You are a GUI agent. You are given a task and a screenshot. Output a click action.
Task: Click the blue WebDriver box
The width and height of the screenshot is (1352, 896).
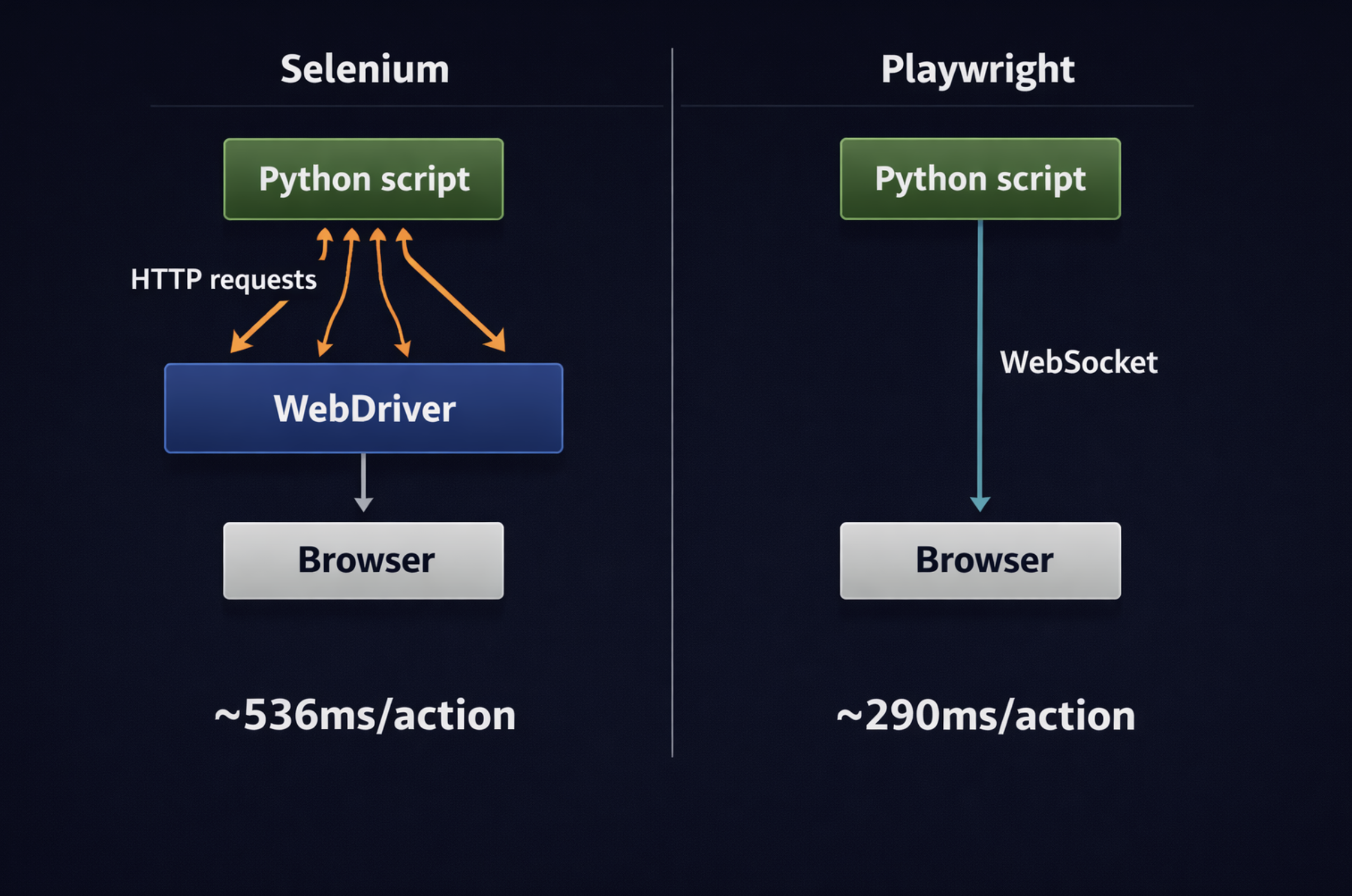pyautogui.click(x=364, y=408)
